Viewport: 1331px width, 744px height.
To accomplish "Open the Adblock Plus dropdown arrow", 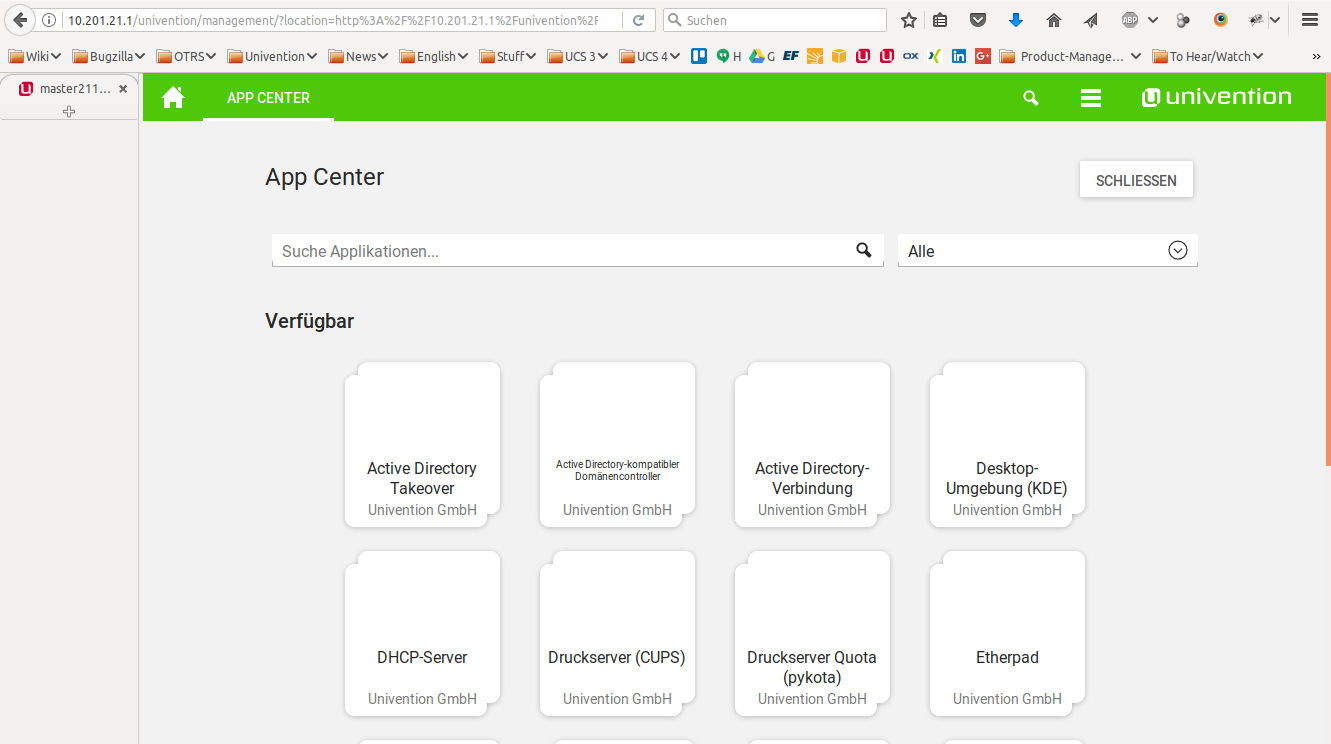I will click(1153, 20).
